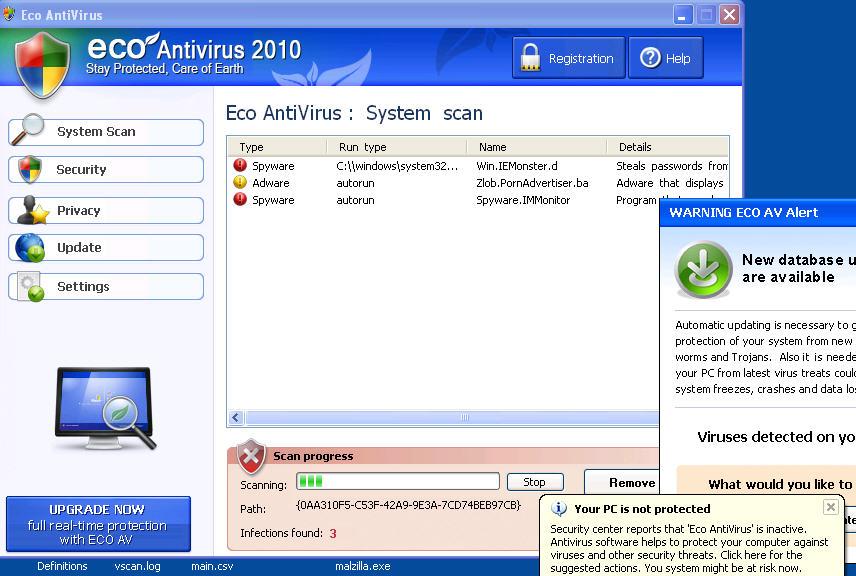Click malzilla.exe in the bottom bar
This screenshot has height=576, width=856.
coord(362,566)
